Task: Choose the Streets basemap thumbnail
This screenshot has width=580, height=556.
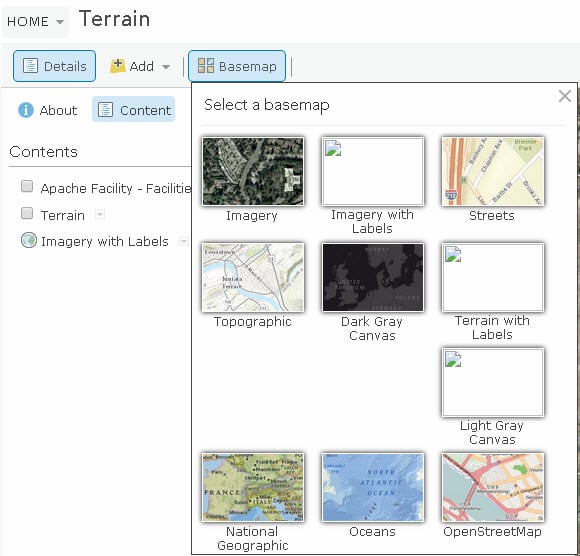Action: [x=493, y=171]
